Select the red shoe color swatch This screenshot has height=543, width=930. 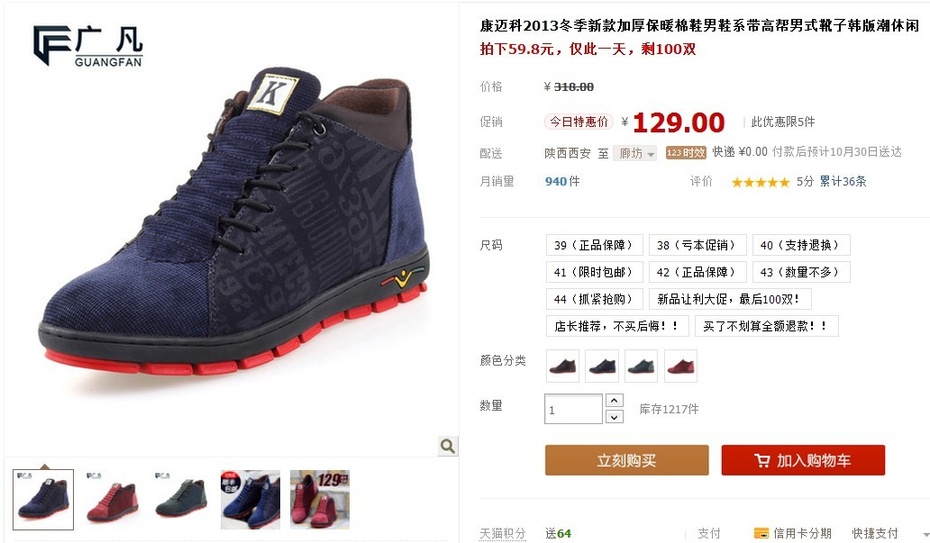click(681, 366)
